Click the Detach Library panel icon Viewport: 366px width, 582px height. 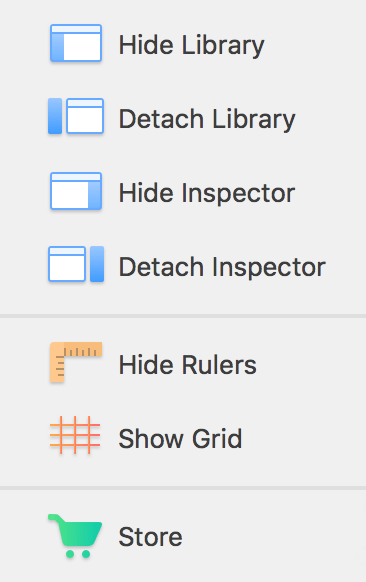click(x=76, y=116)
